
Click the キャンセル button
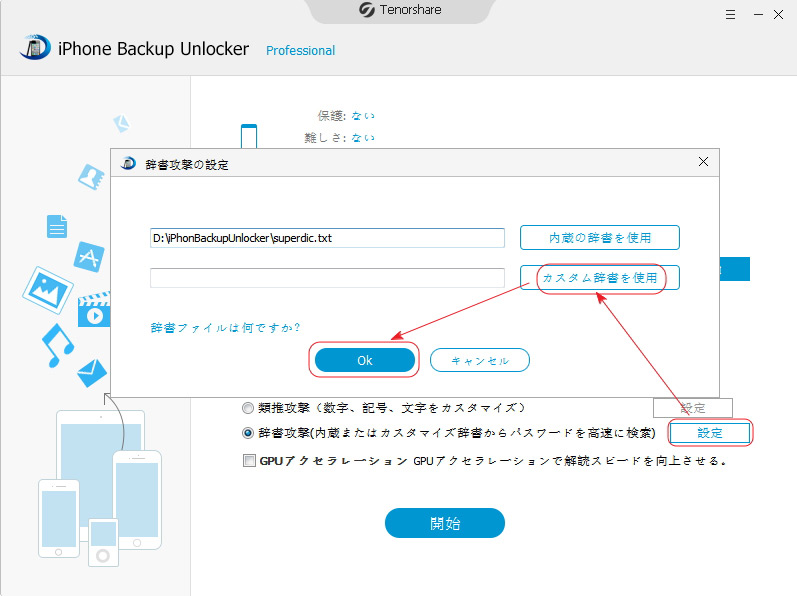pos(480,360)
